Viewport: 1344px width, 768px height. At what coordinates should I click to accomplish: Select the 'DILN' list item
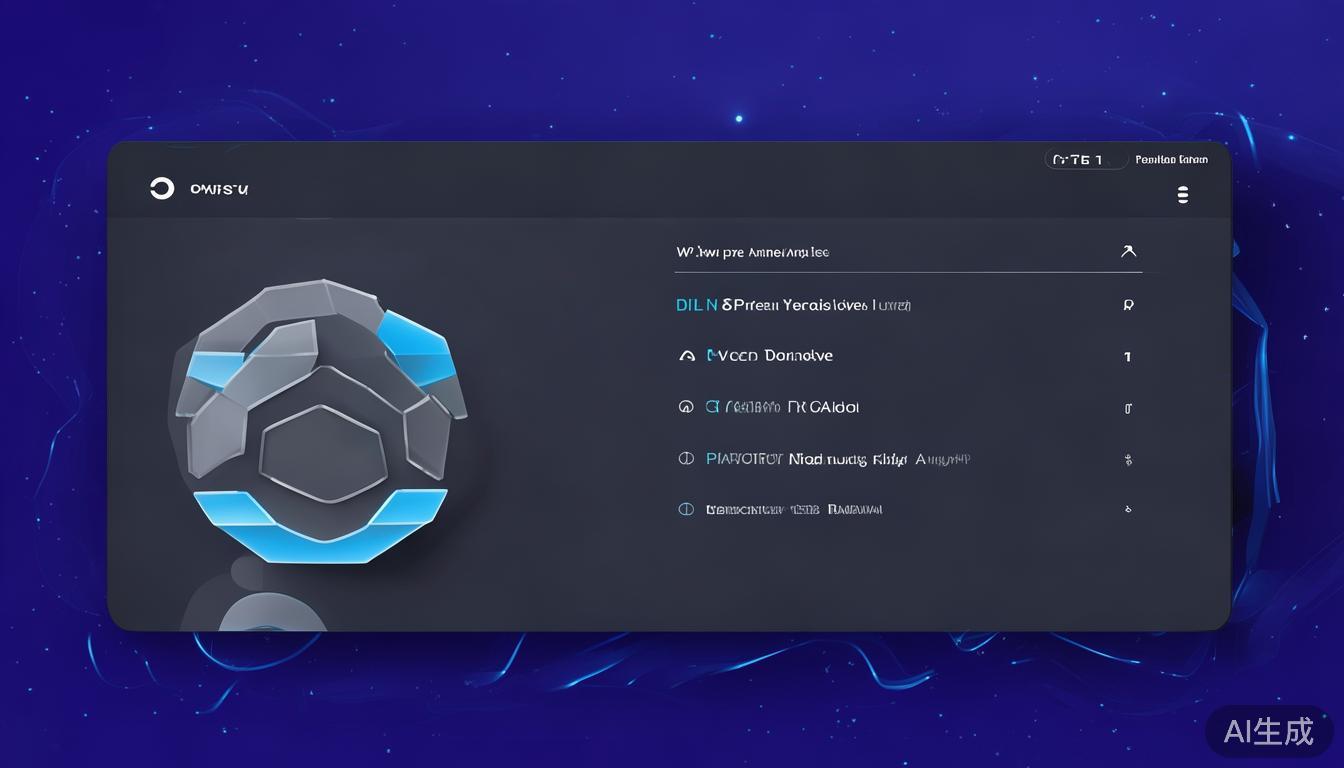(x=793, y=305)
